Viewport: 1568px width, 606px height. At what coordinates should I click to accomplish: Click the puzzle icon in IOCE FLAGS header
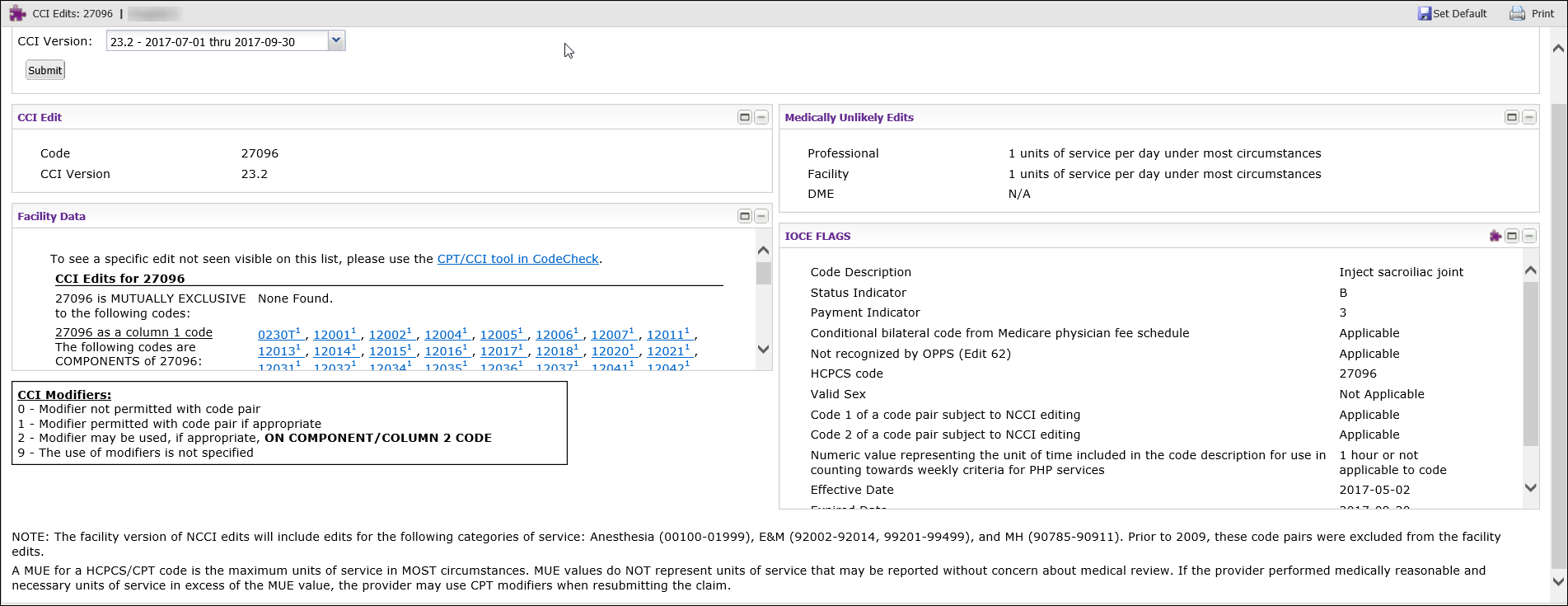coord(1495,236)
